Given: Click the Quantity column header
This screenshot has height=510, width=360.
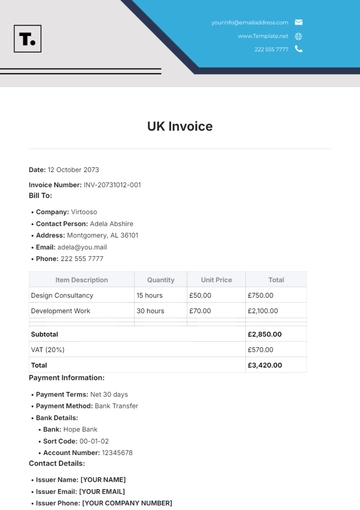Looking at the screenshot, I should click(x=161, y=280).
